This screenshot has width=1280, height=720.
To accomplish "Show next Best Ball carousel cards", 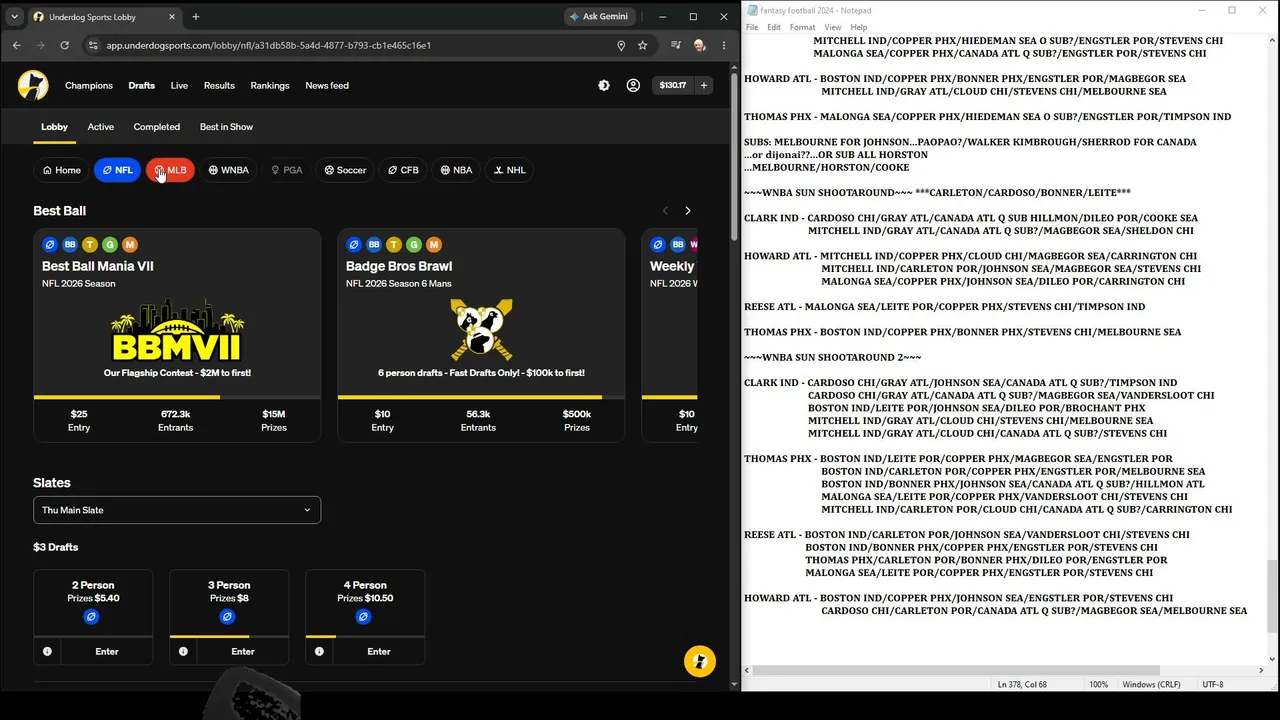I will (x=687, y=211).
